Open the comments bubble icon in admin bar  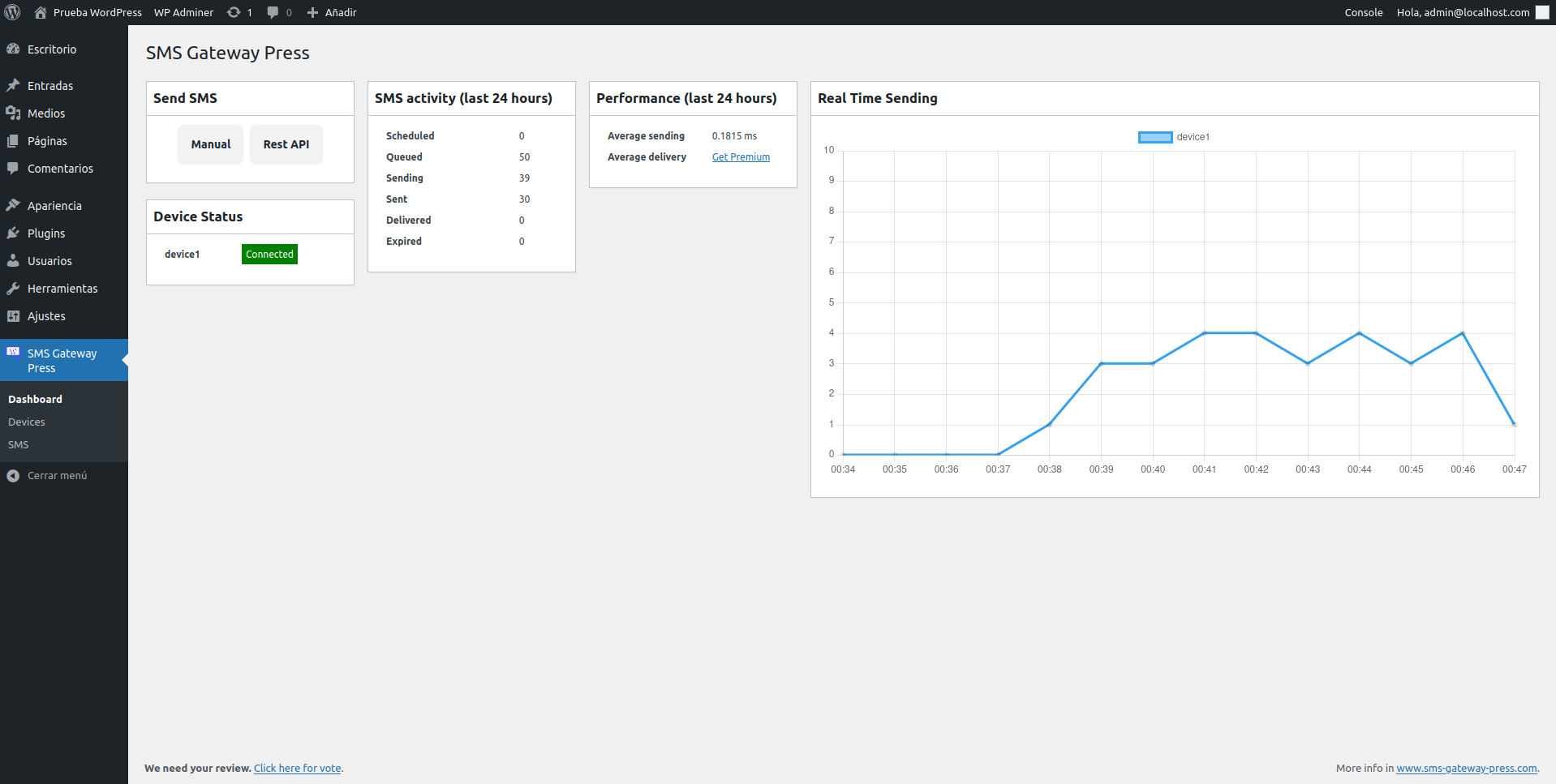273,12
